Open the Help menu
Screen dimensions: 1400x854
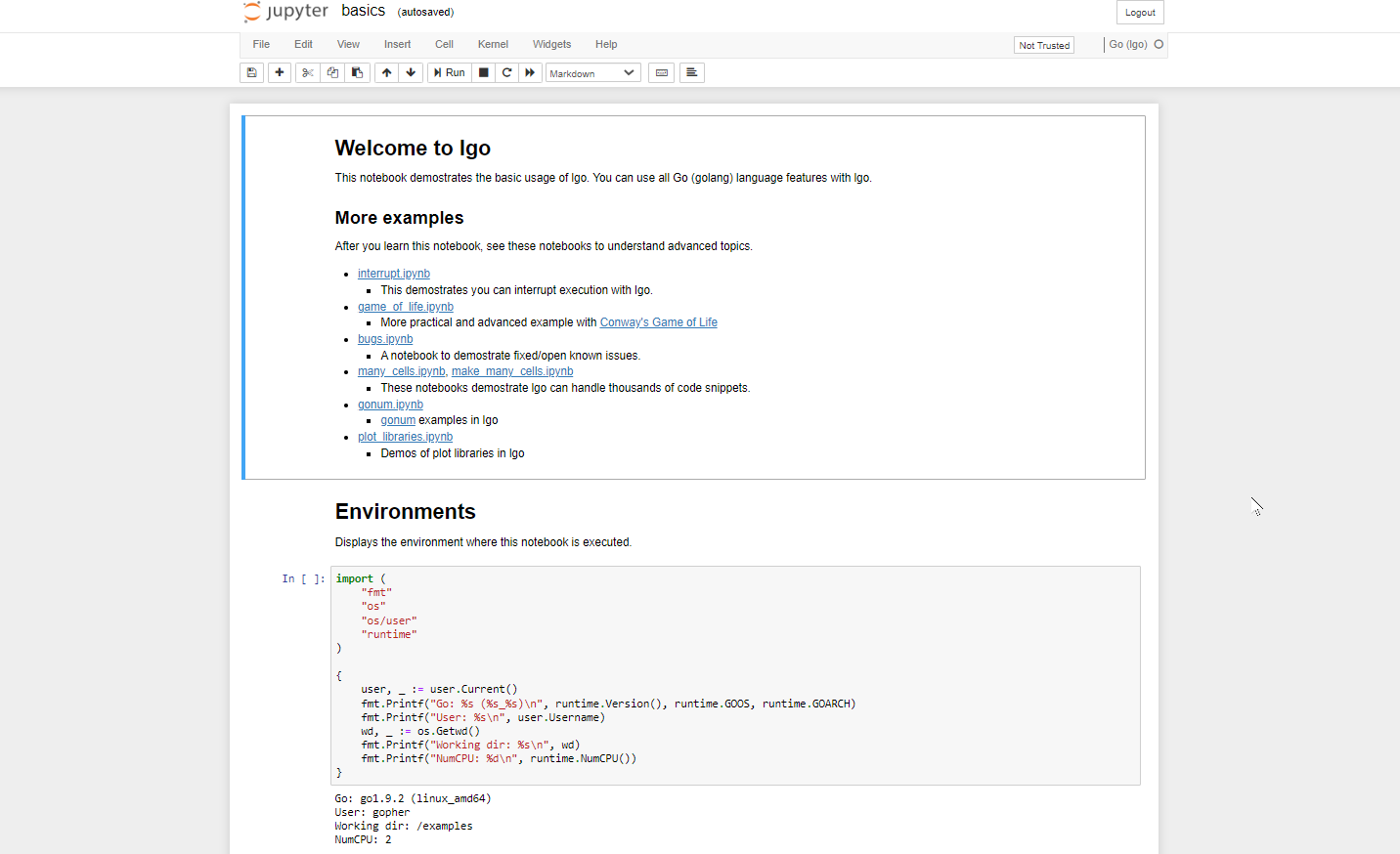(x=606, y=44)
